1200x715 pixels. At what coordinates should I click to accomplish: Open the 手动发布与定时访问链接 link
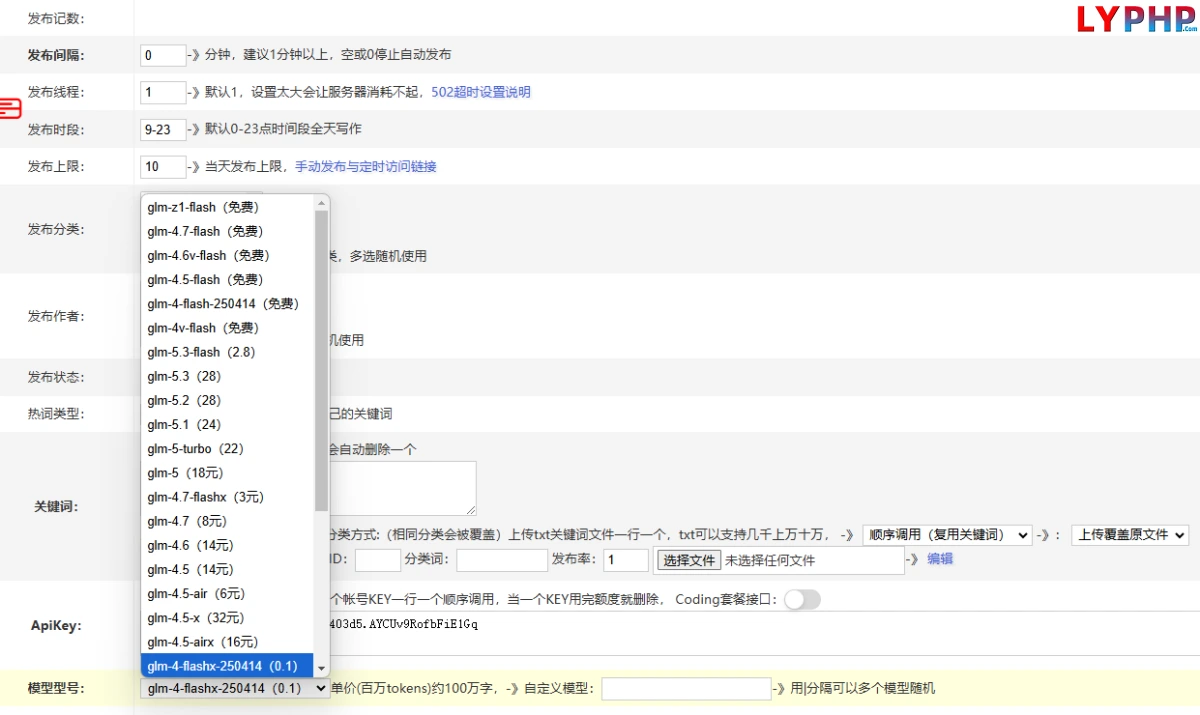[366, 166]
